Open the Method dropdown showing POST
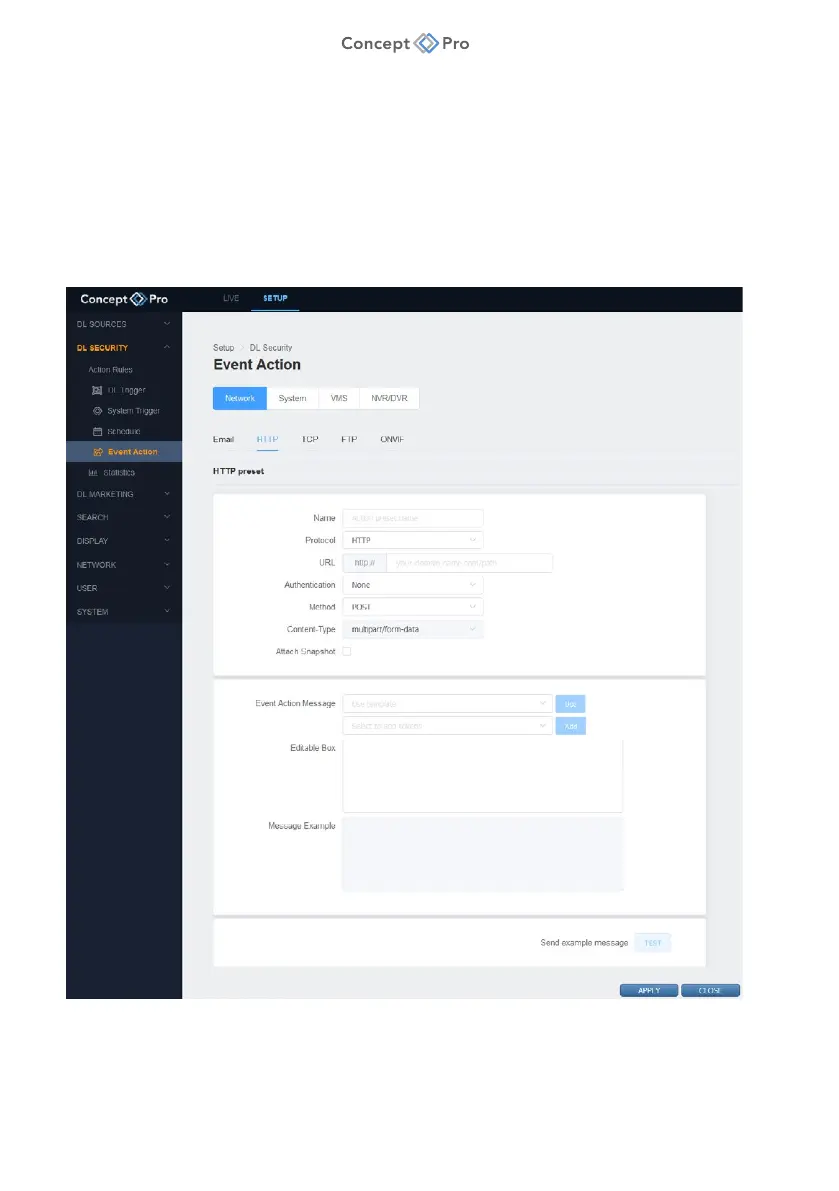The height and width of the screenshot is (1191, 839). [413, 607]
